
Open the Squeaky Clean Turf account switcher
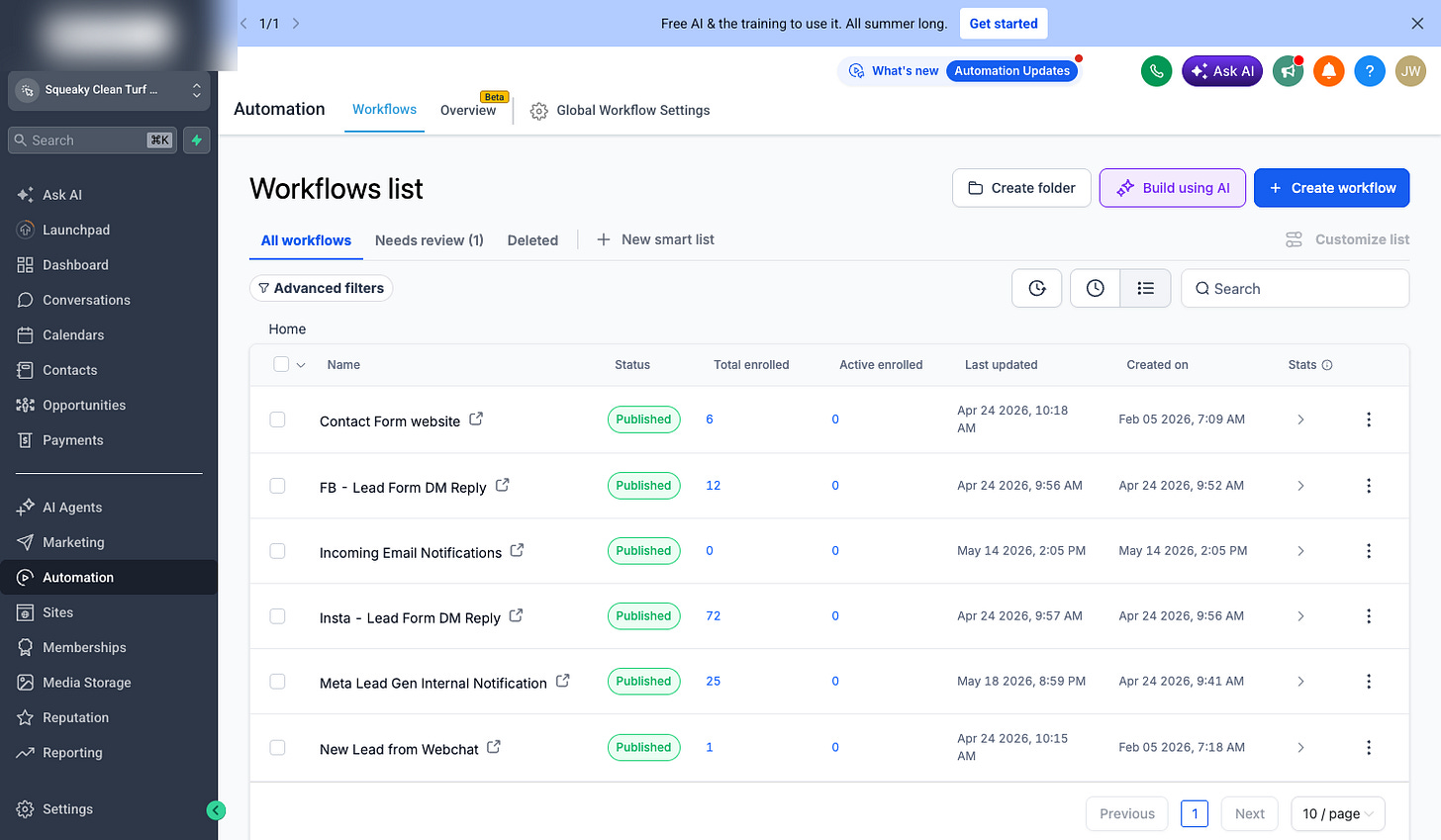109,90
